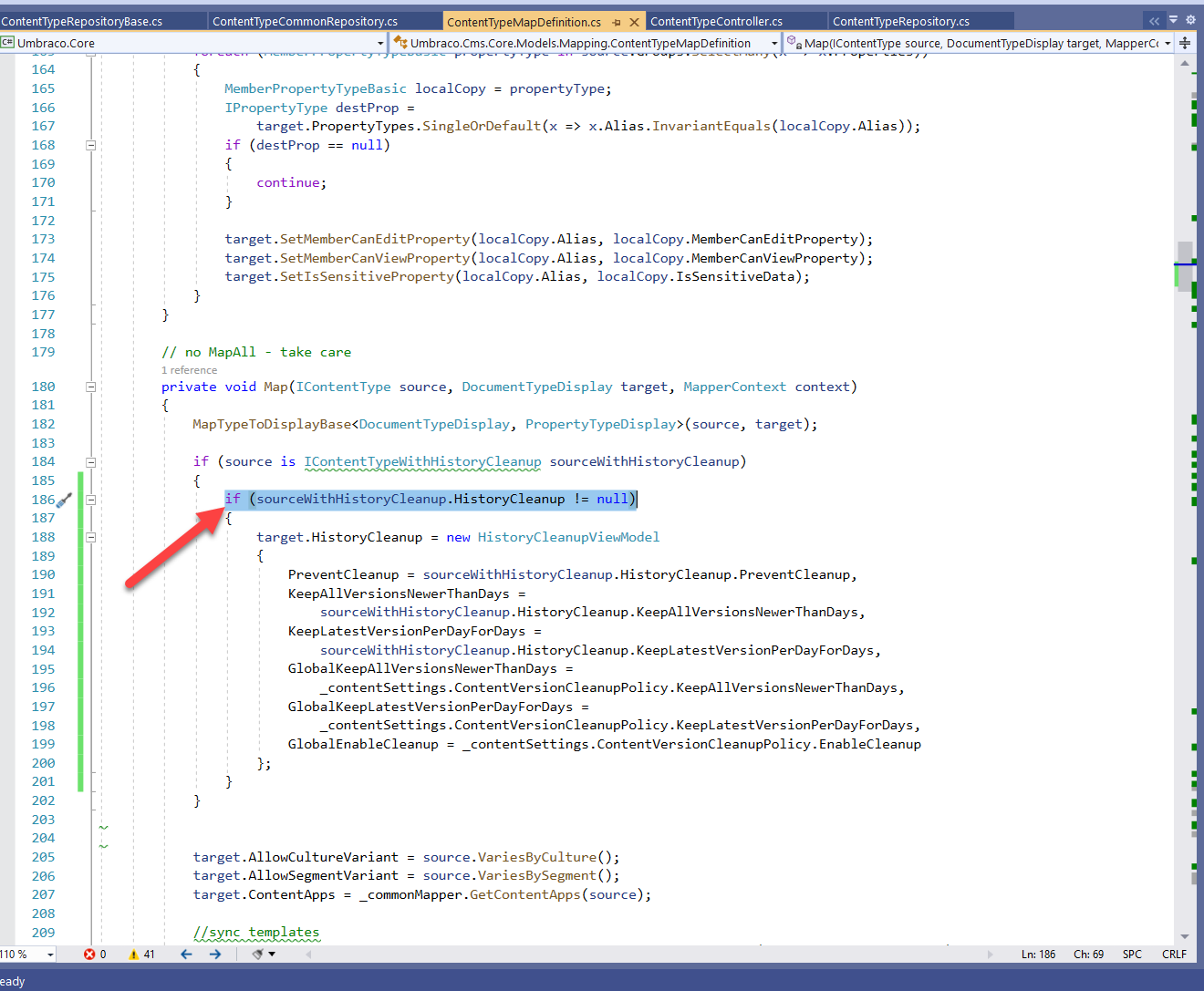Click the Ln 186 status bar indicator
The width and height of the screenshot is (1204, 991).
coord(1038,954)
